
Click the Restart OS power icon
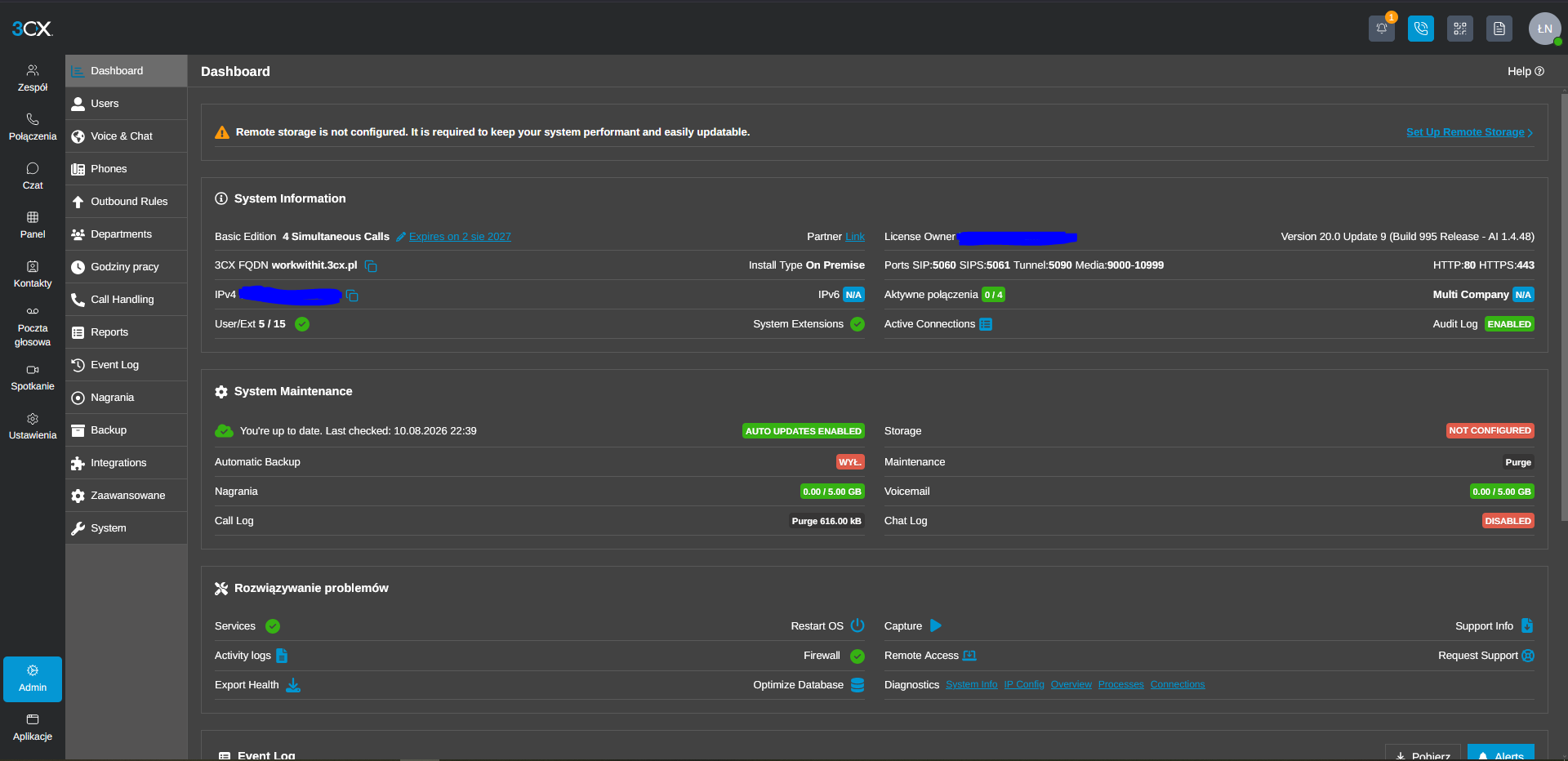(857, 625)
